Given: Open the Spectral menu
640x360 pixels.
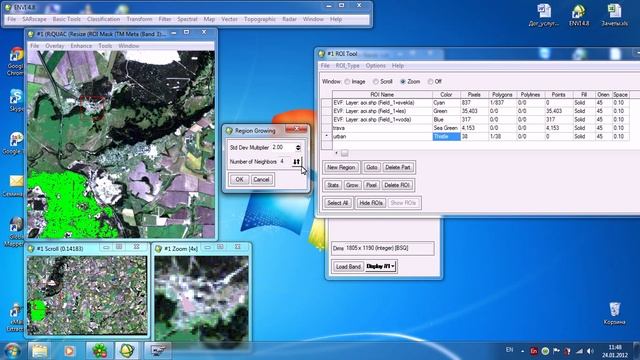Looking at the screenshot, I should tap(187, 19).
